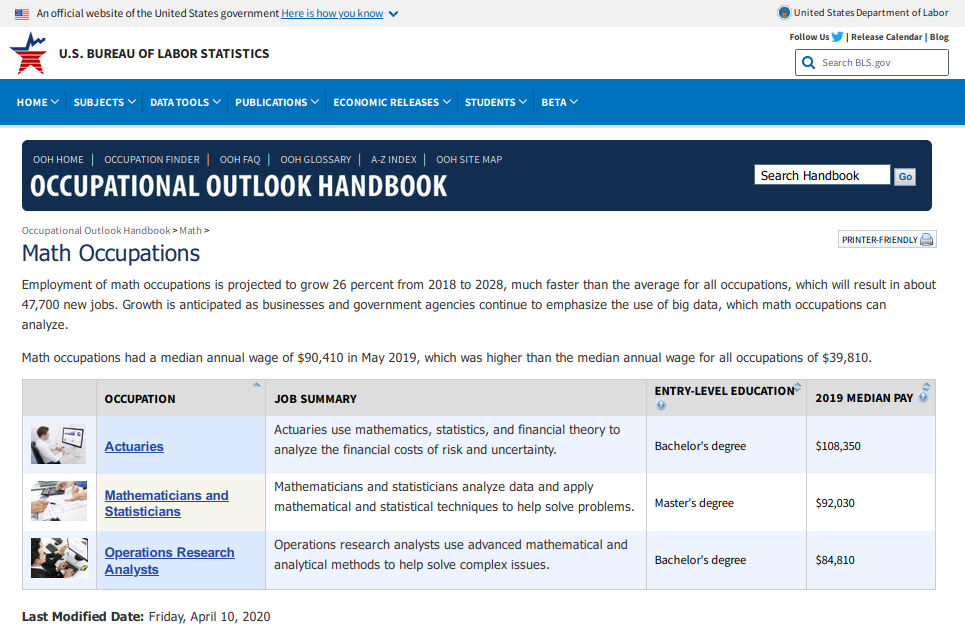Sort the table by Occupation column arrow
This screenshot has width=965, height=629.
point(257,385)
